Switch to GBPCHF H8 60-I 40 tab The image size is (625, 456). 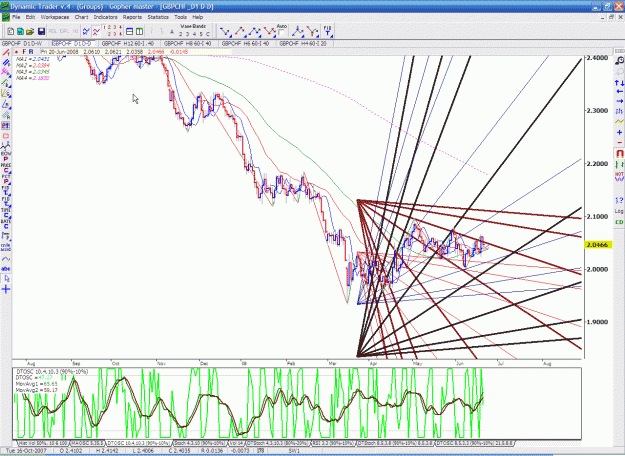tap(187, 43)
